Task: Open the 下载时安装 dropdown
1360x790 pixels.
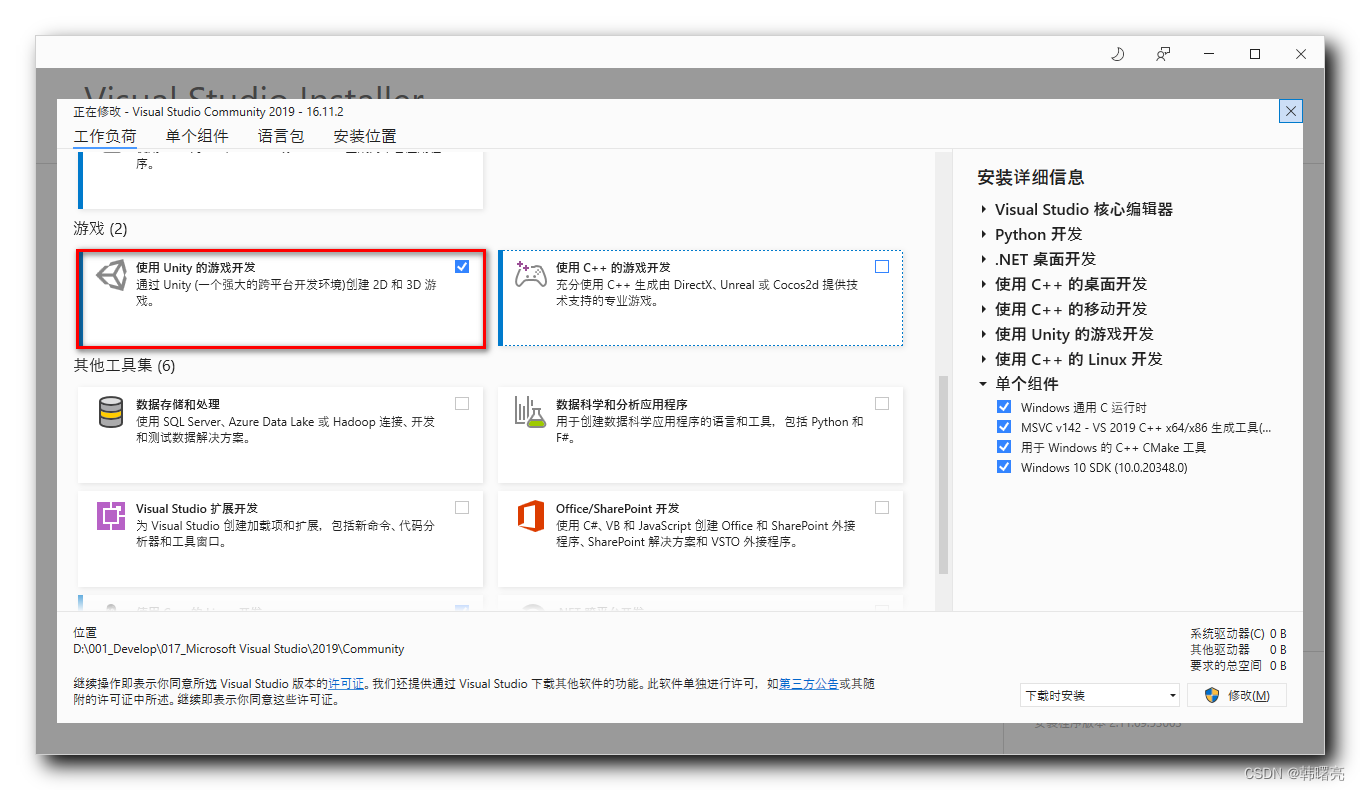Action: [x=1100, y=695]
